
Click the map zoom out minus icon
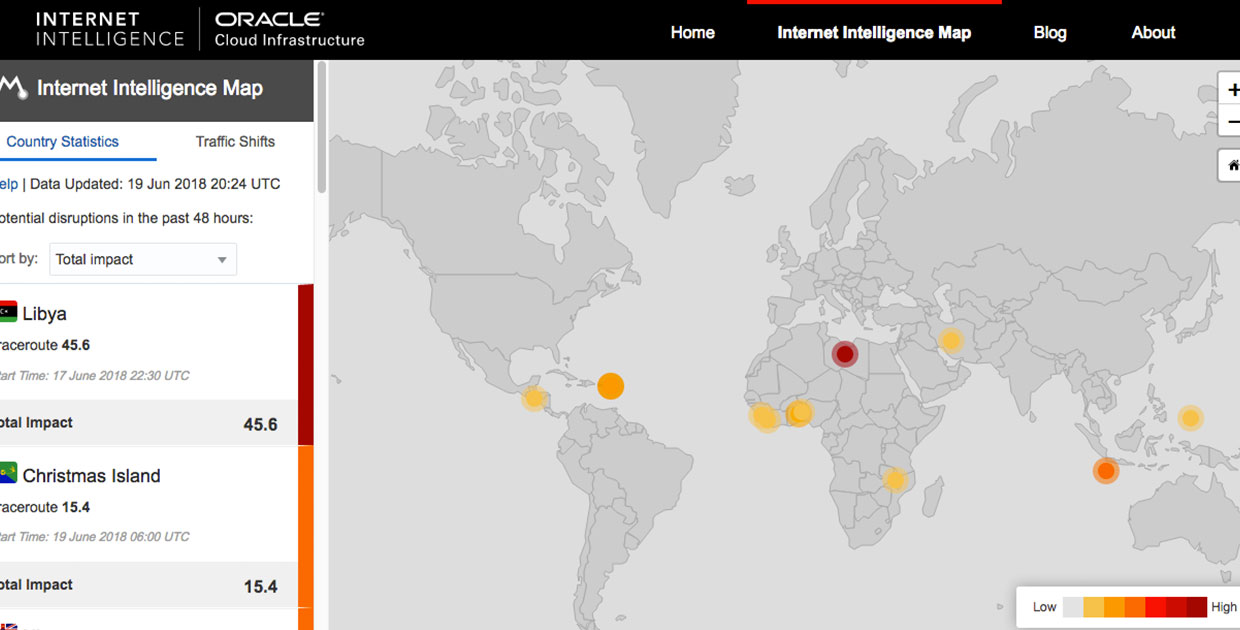tap(1231, 122)
